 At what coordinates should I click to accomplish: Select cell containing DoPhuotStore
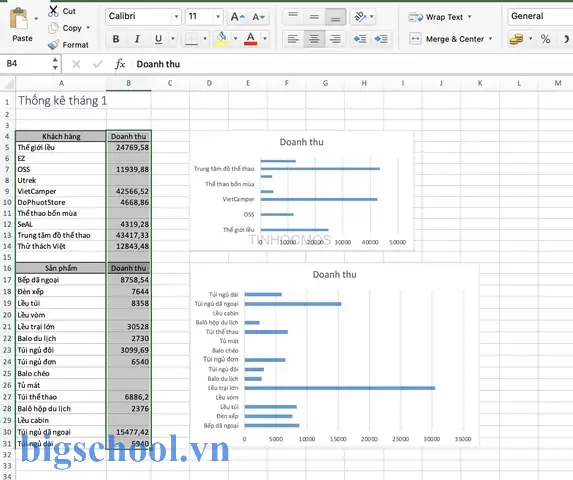(61, 202)
